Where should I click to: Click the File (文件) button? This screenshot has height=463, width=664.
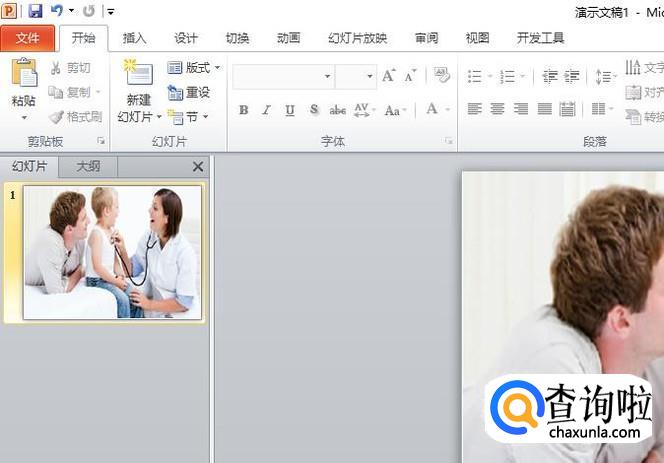[x=28, y=38]
